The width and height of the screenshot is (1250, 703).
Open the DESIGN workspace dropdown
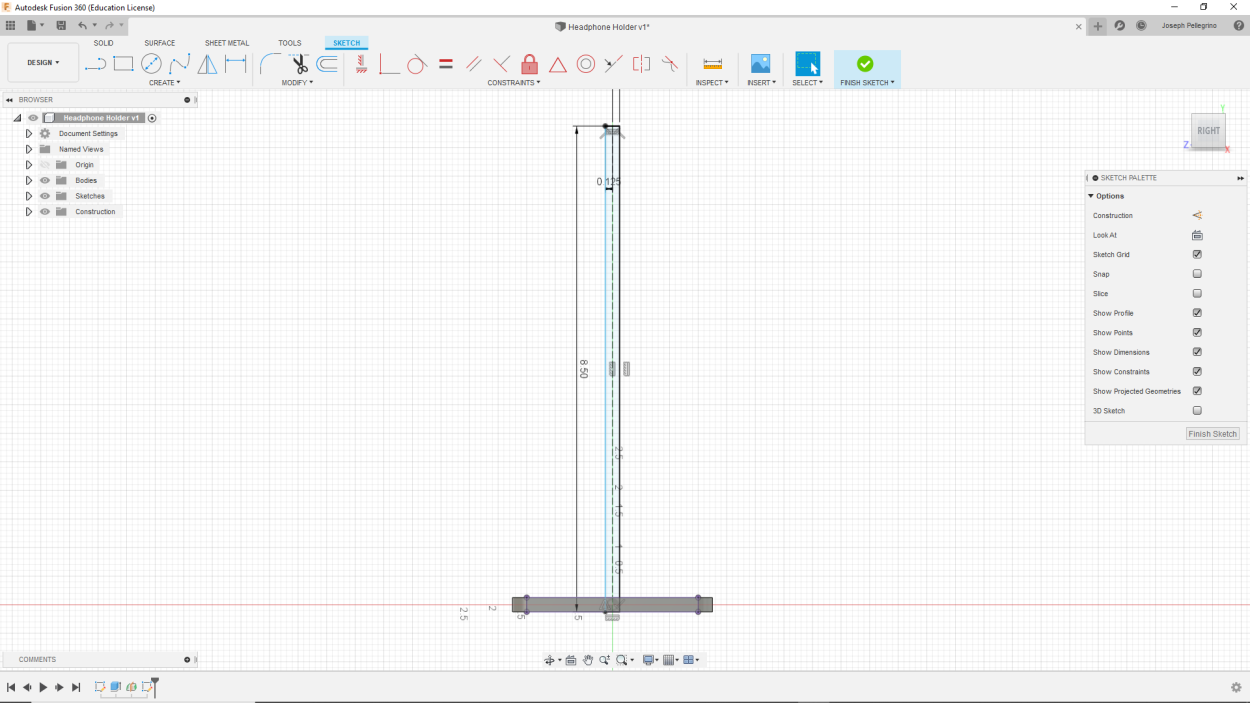[43, 63]
